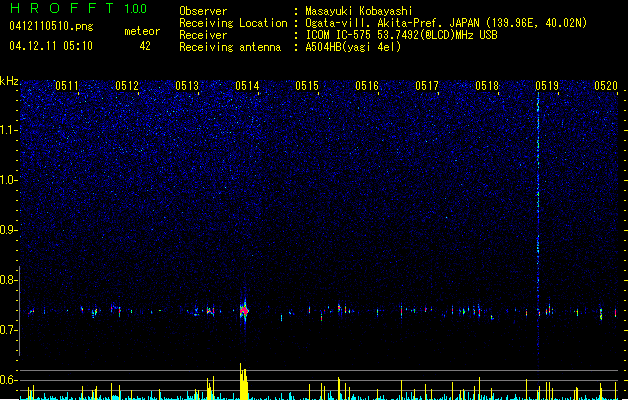Click the Observer label

pyautogui.click(x=203, y=11)
